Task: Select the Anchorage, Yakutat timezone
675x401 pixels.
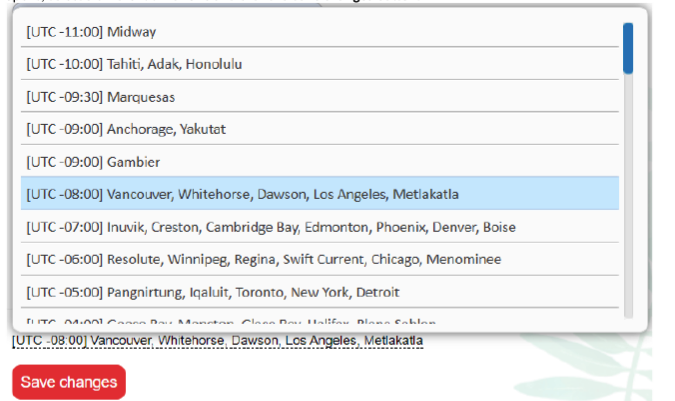Action: (x=320, y=129)
